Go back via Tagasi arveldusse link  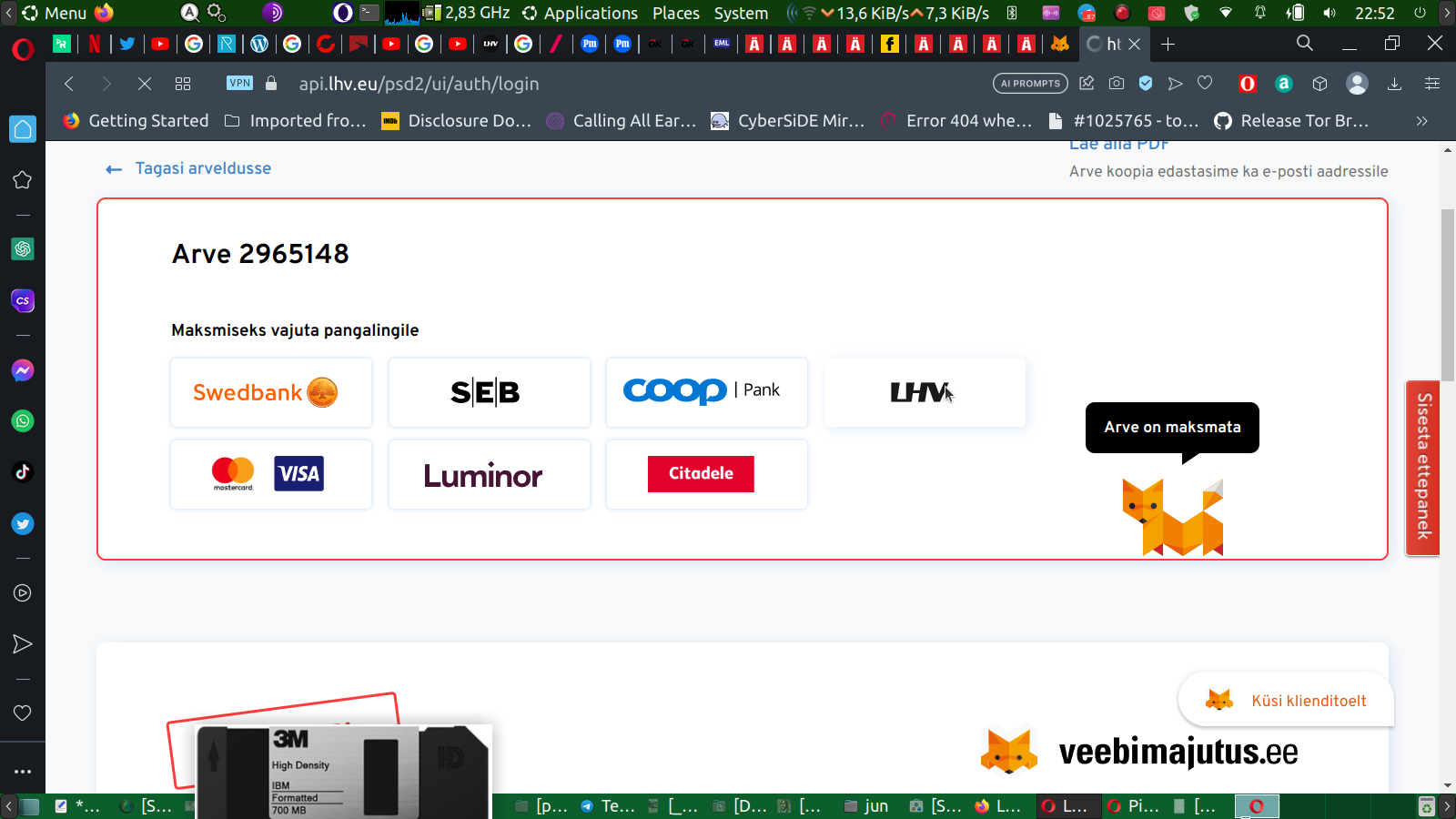188,168
